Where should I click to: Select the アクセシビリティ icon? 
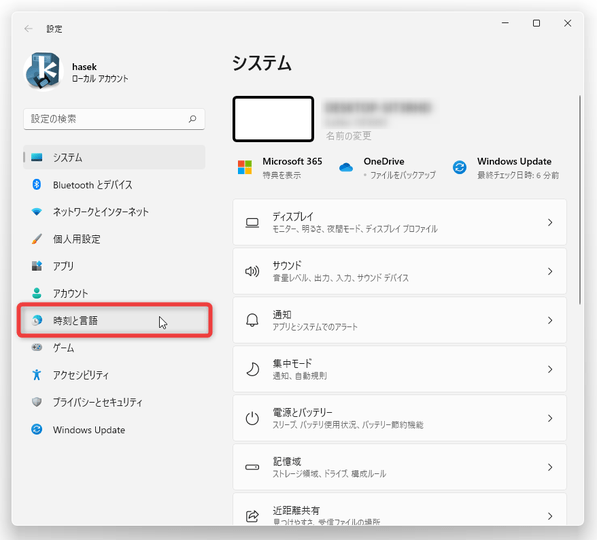coord(37,375)
